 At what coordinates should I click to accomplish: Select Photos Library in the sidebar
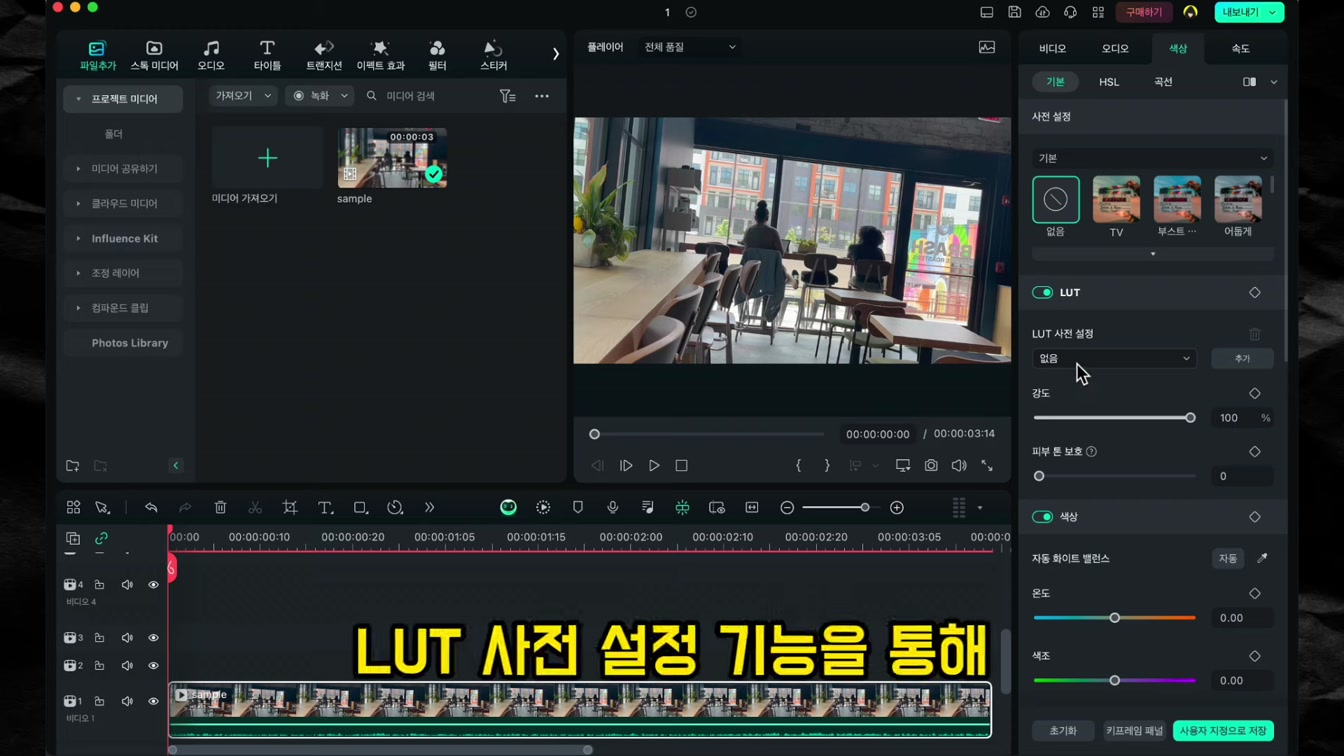point(129,343)
